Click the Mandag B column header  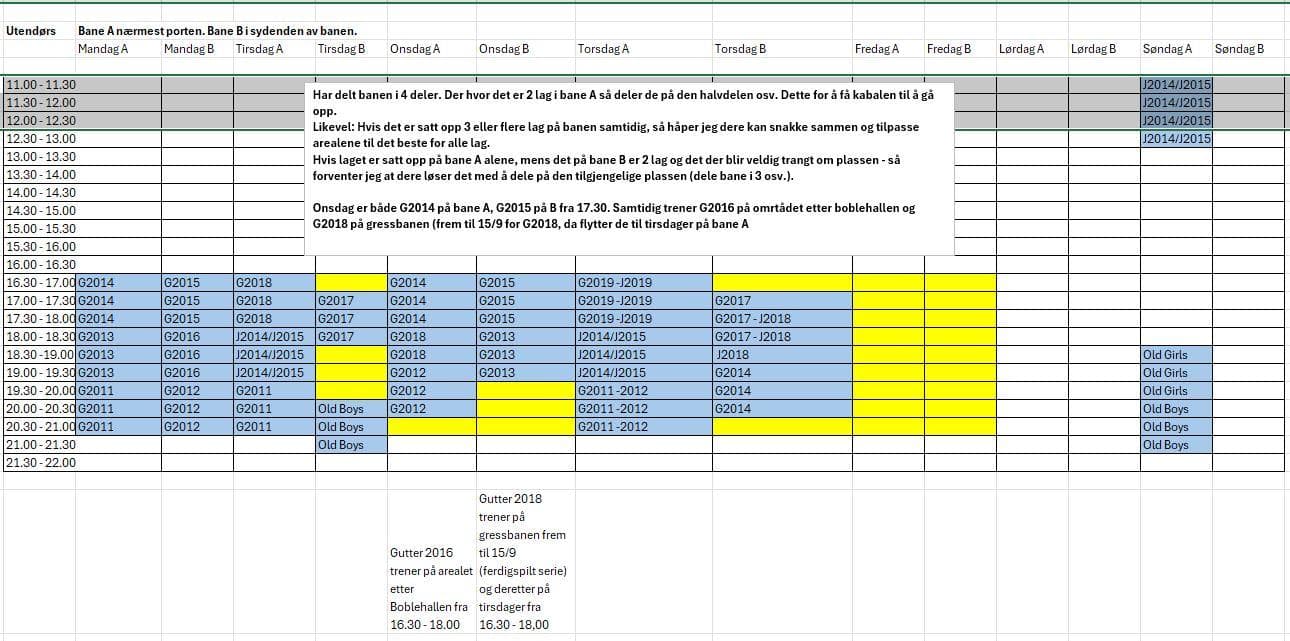[197, 49]
